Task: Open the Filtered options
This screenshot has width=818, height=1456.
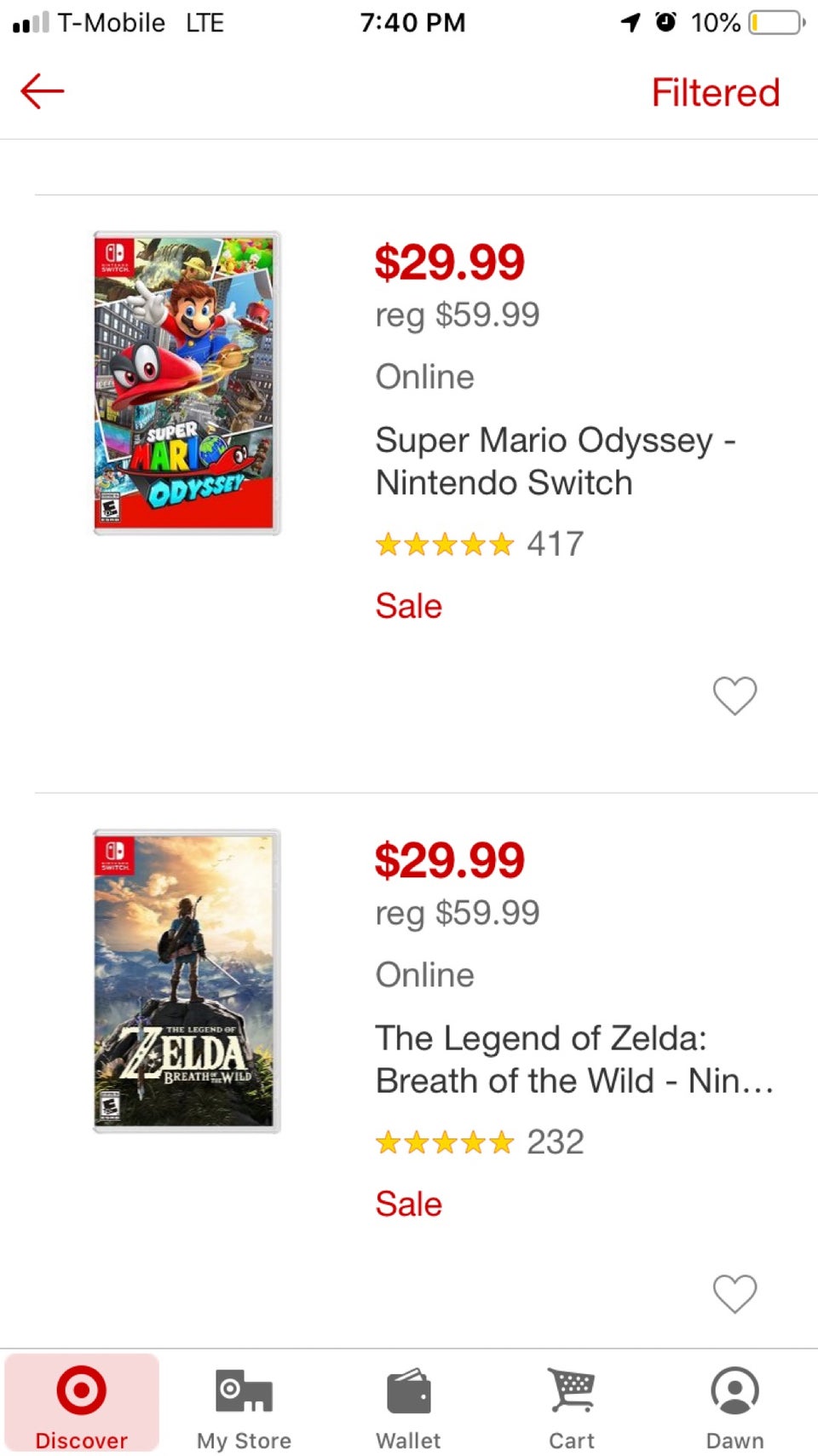Action: coord(715,93)
